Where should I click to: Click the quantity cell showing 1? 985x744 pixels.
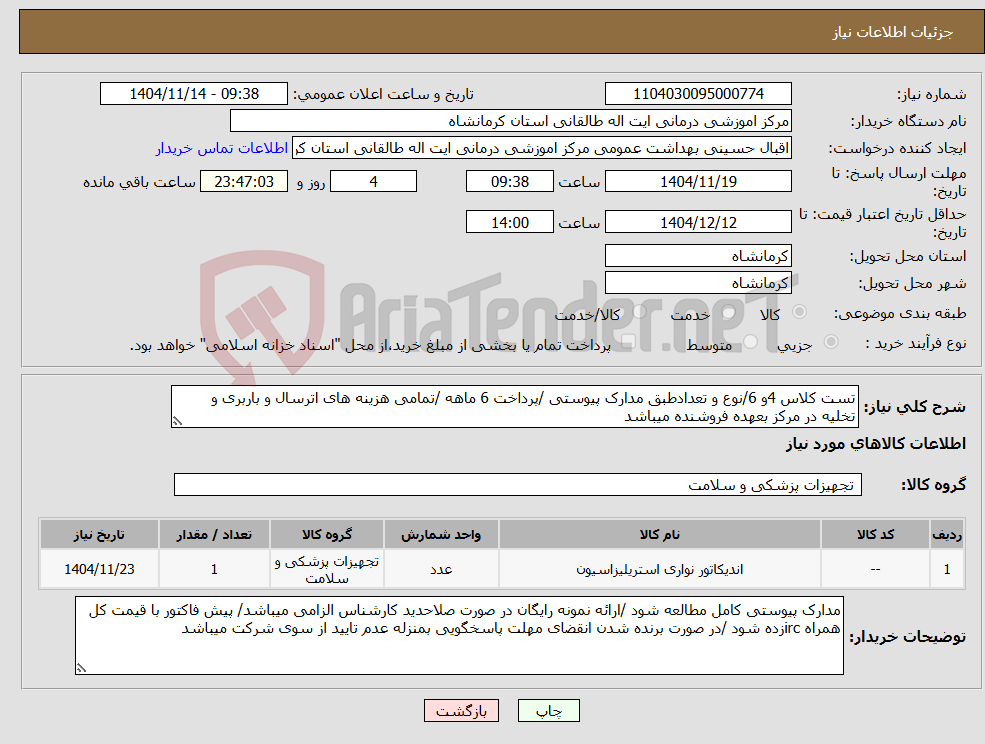tap(214, 569)
